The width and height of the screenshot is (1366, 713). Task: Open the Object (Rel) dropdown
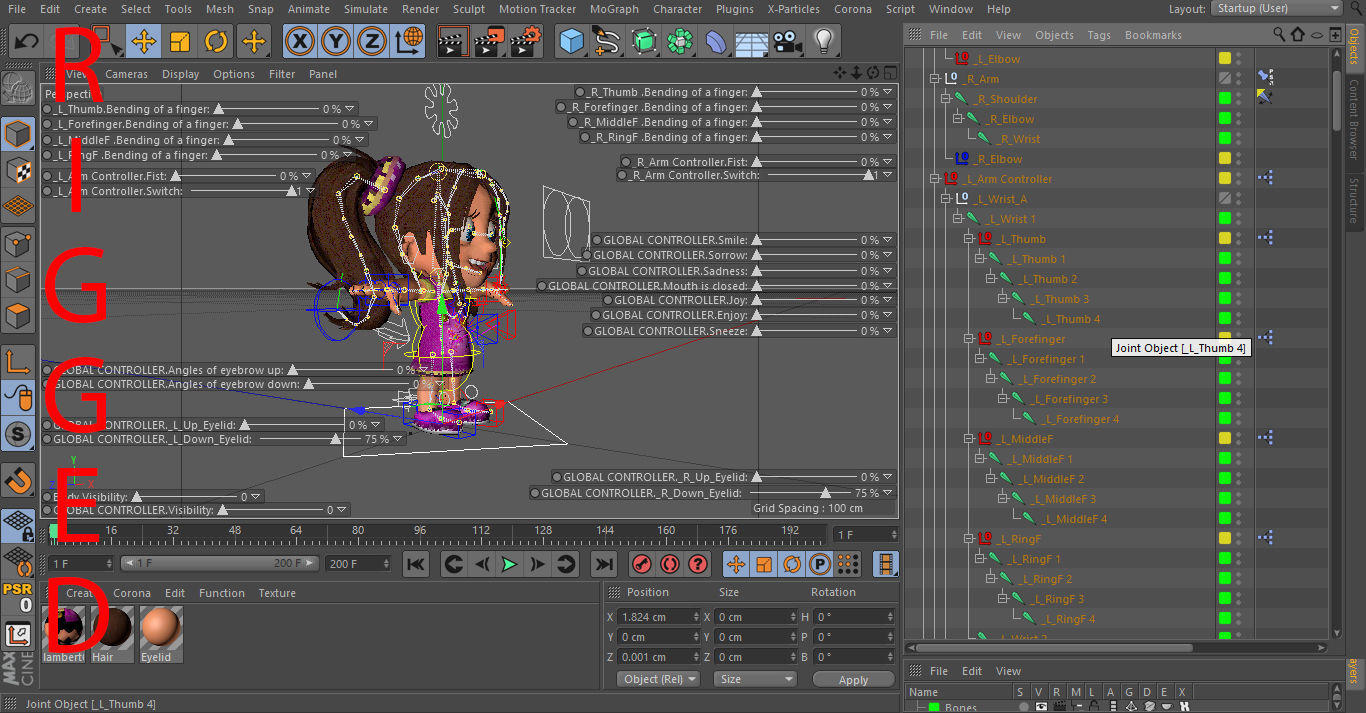click(x=659, y=679)
